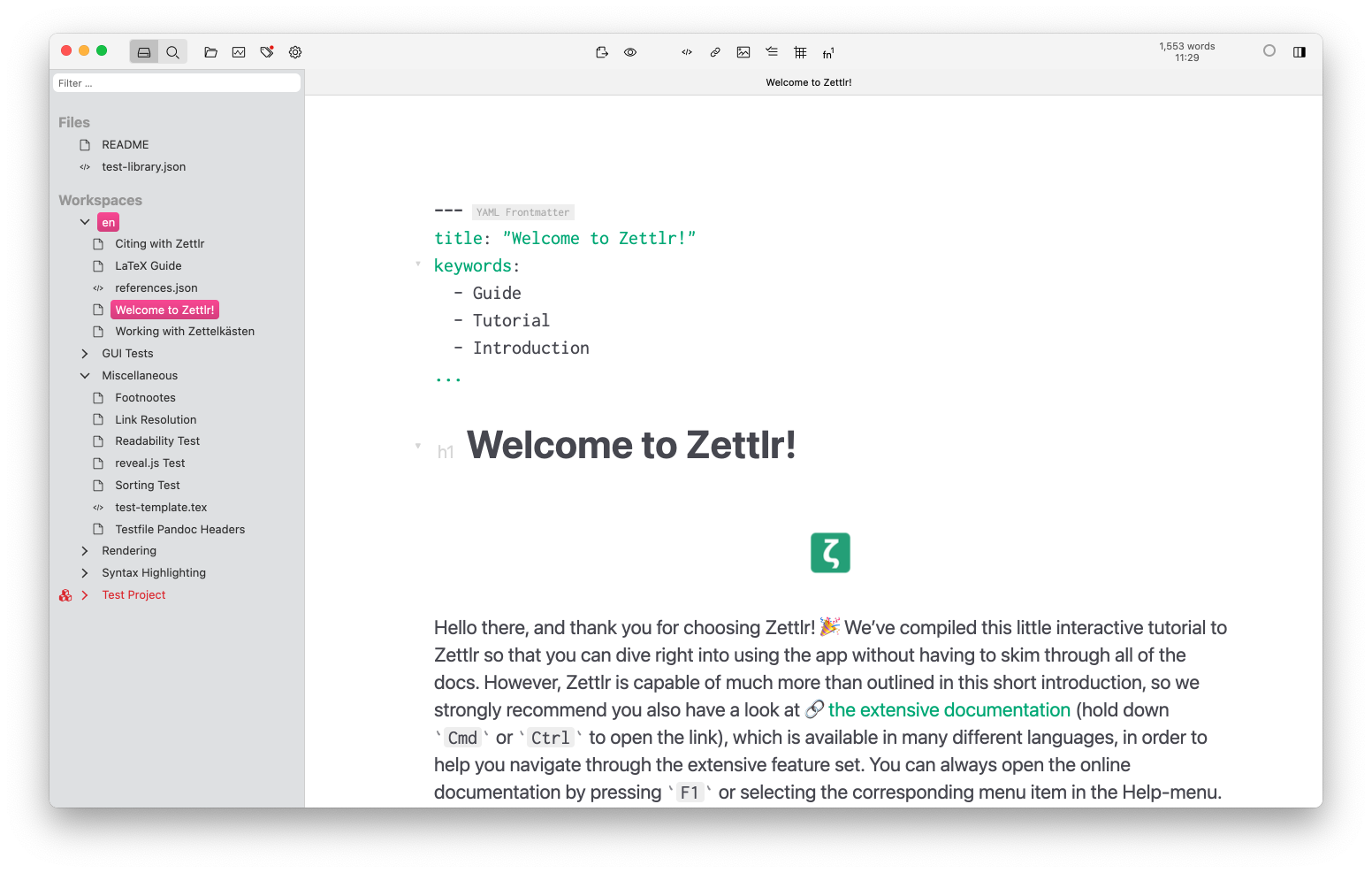Open the writing statistics chart icon

[239, 52]
